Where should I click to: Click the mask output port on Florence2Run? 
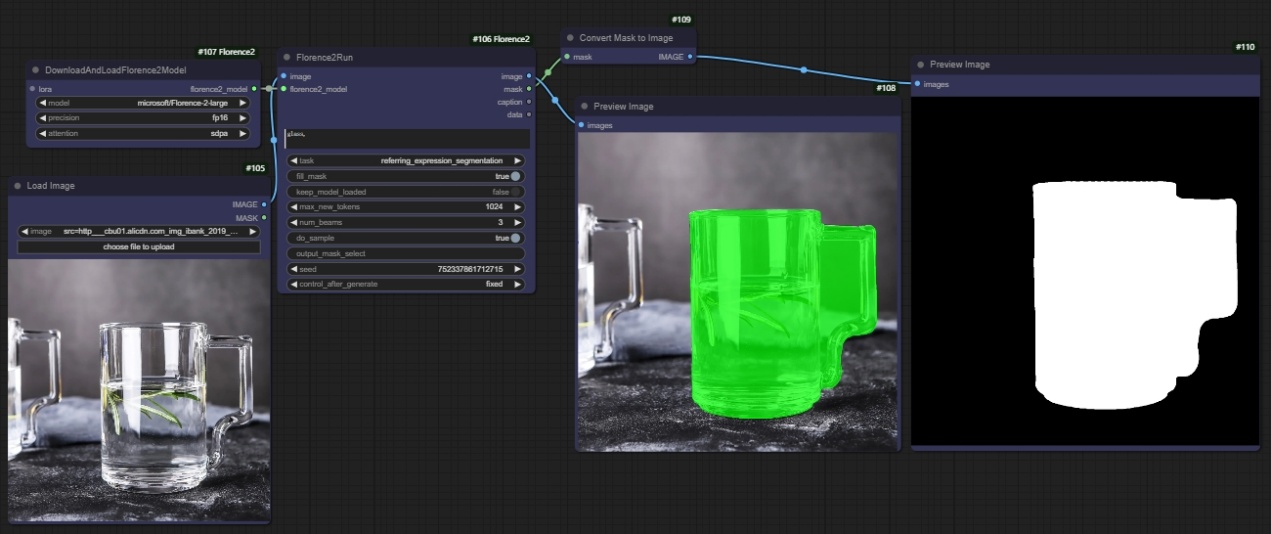(529, 89)
